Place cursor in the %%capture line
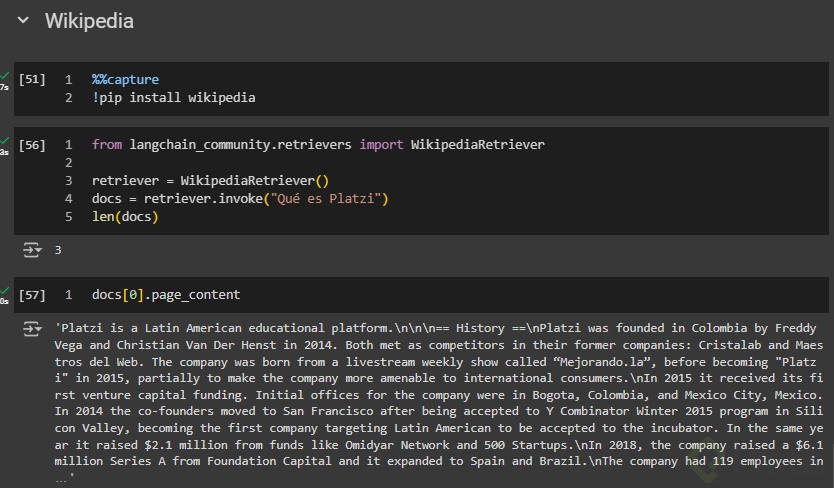834x488 pixels. pyautogui.click(x=125, y=79)
